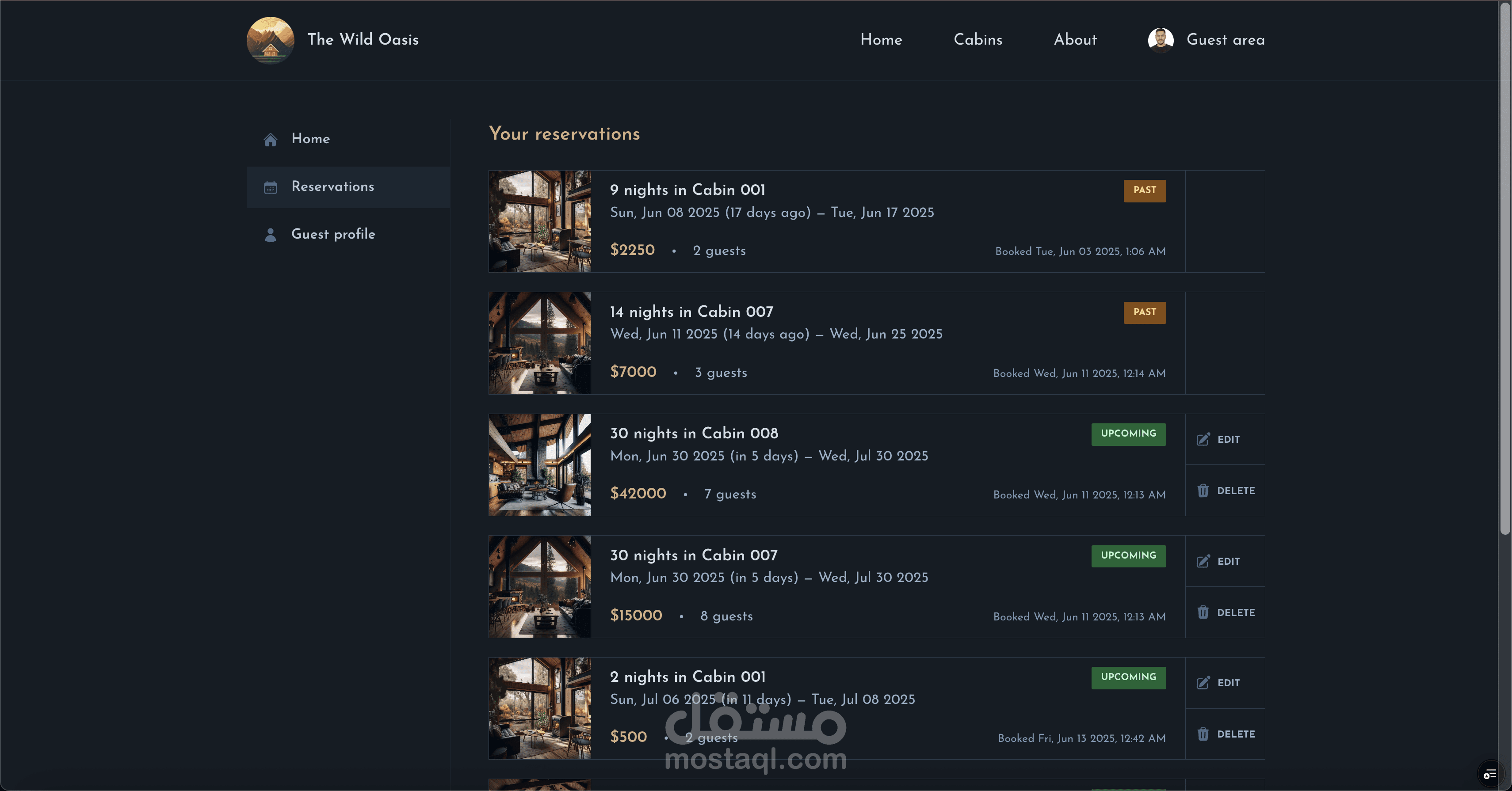Open Guest area in top navigation
Screen dimensions: 1512x791
(x=1206, y=40)
